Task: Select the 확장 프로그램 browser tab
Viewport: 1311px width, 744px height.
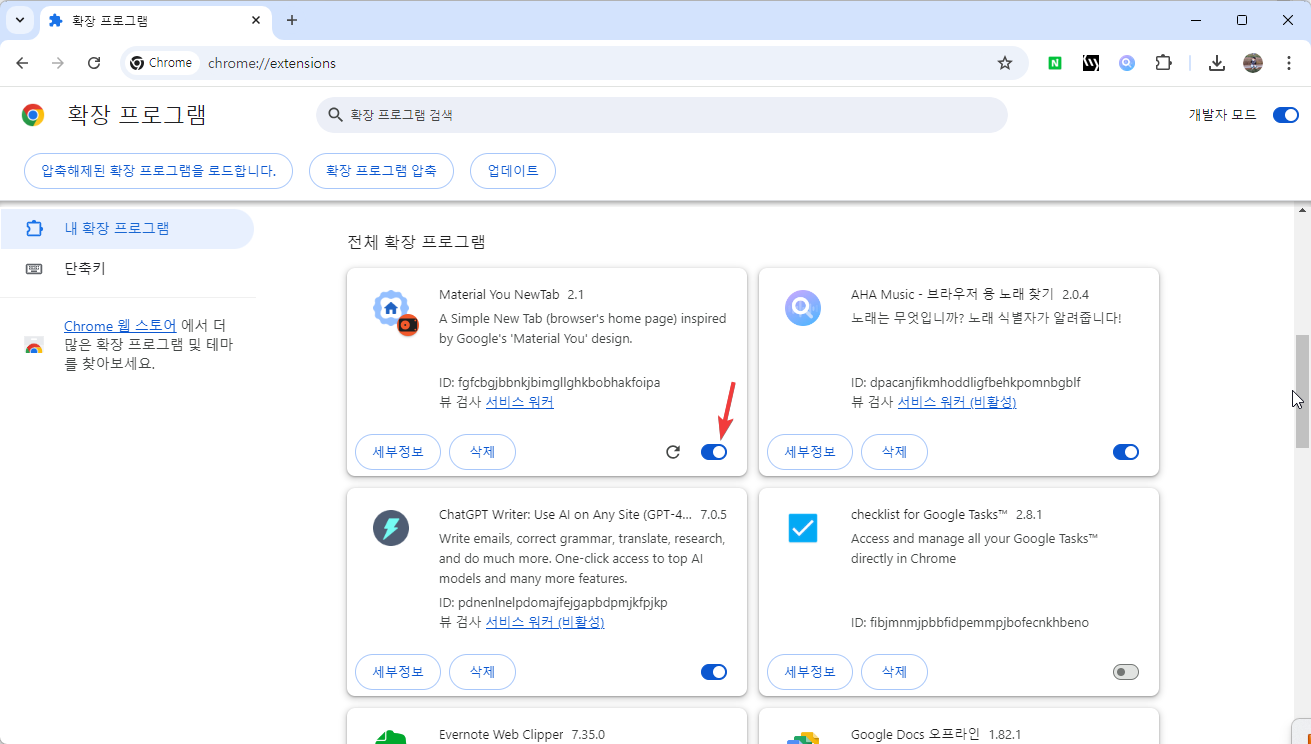Action: 155,21
